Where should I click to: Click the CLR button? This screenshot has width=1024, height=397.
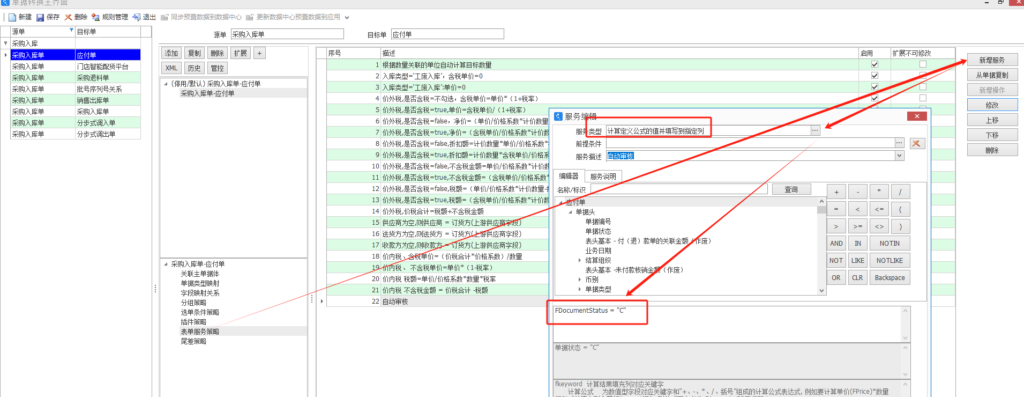pyautogui.click(x=857, y=277)
